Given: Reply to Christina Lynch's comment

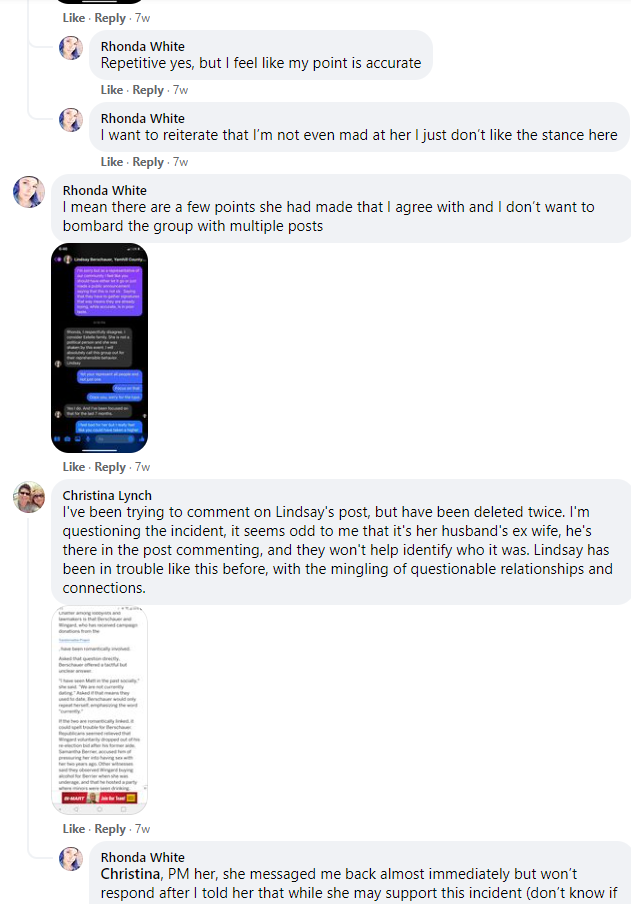Looking at the screenshot, I should (110, 829).
